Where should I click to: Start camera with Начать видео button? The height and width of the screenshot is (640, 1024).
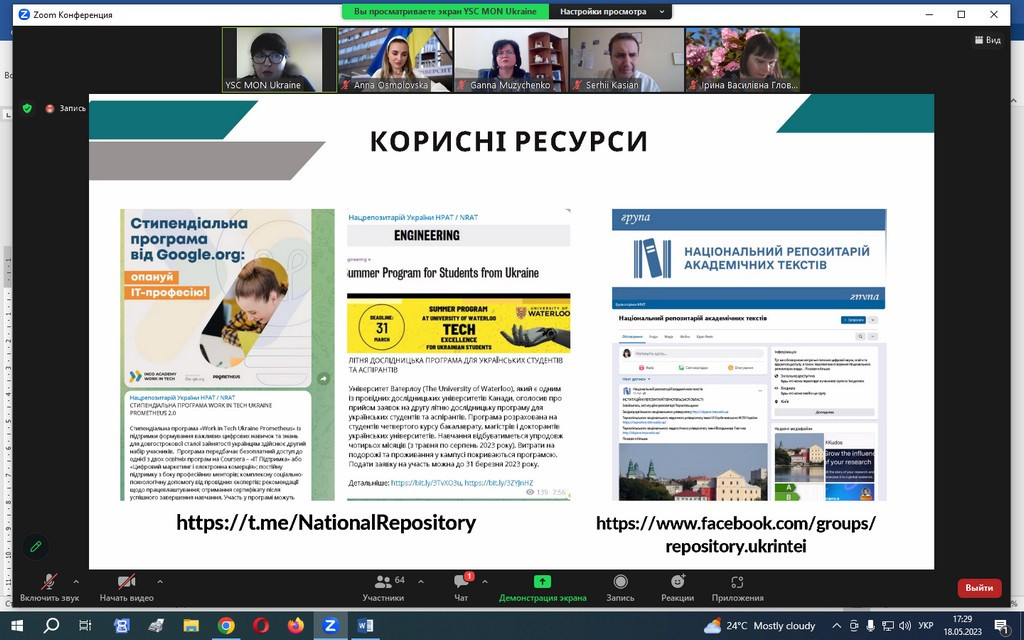point(126,588)
